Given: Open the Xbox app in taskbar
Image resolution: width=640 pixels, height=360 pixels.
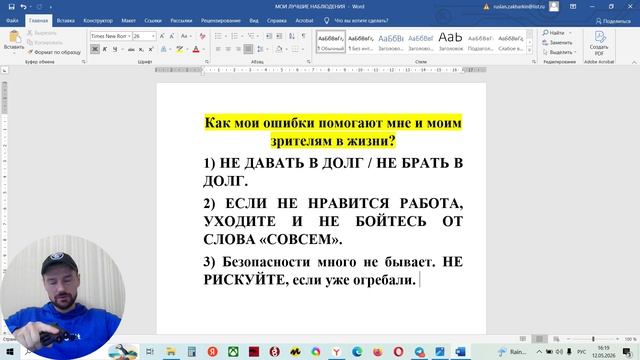Looking at the screenshot, I should (x=233, y=351).
